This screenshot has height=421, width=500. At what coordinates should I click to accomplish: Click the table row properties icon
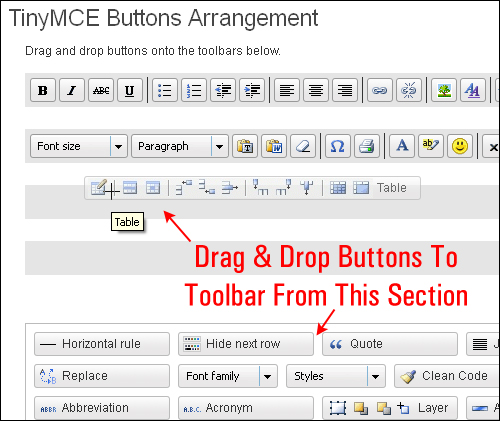point(130,188)
